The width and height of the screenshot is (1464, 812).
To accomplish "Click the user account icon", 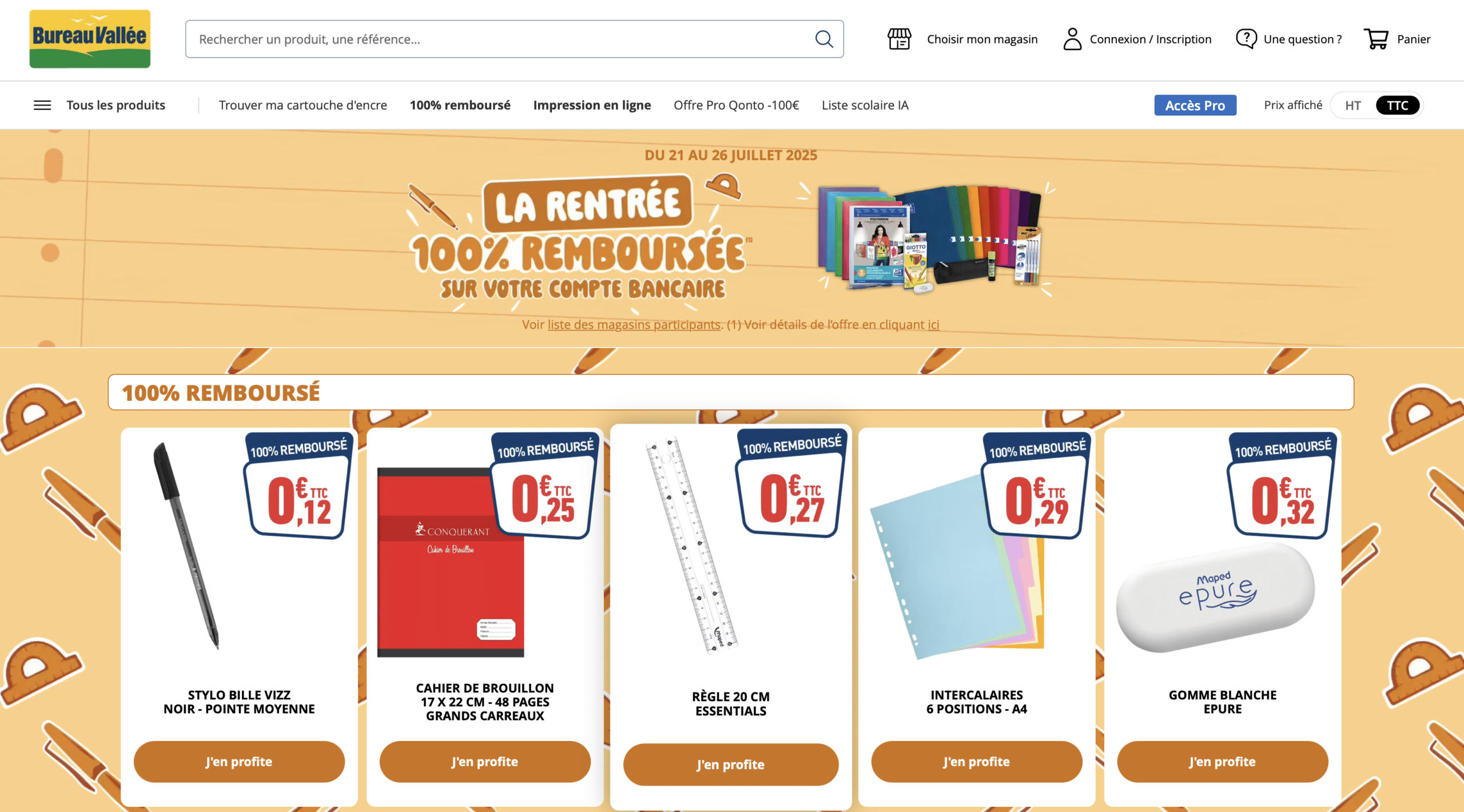I will coord(1072,39).
